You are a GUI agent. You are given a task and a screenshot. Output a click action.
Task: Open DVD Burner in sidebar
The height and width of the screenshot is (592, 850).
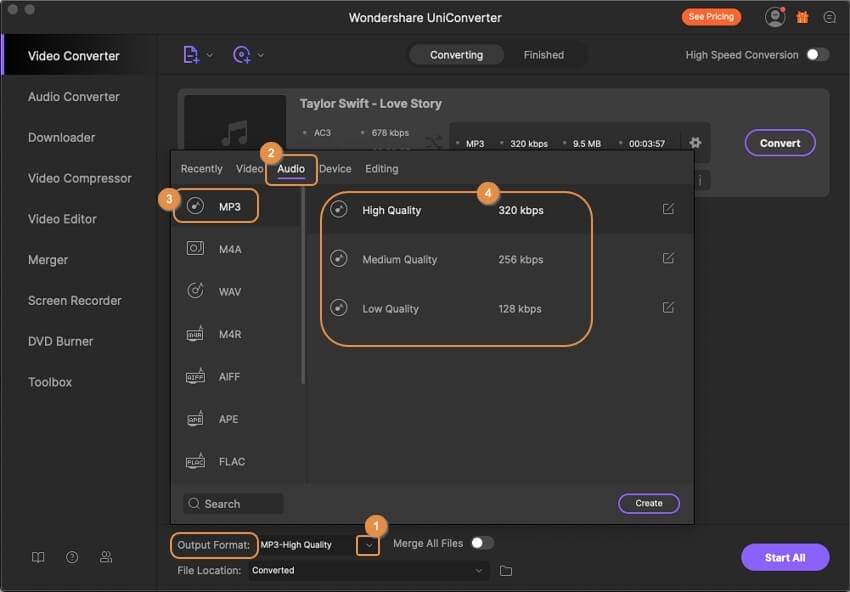[x=61, y=342]
